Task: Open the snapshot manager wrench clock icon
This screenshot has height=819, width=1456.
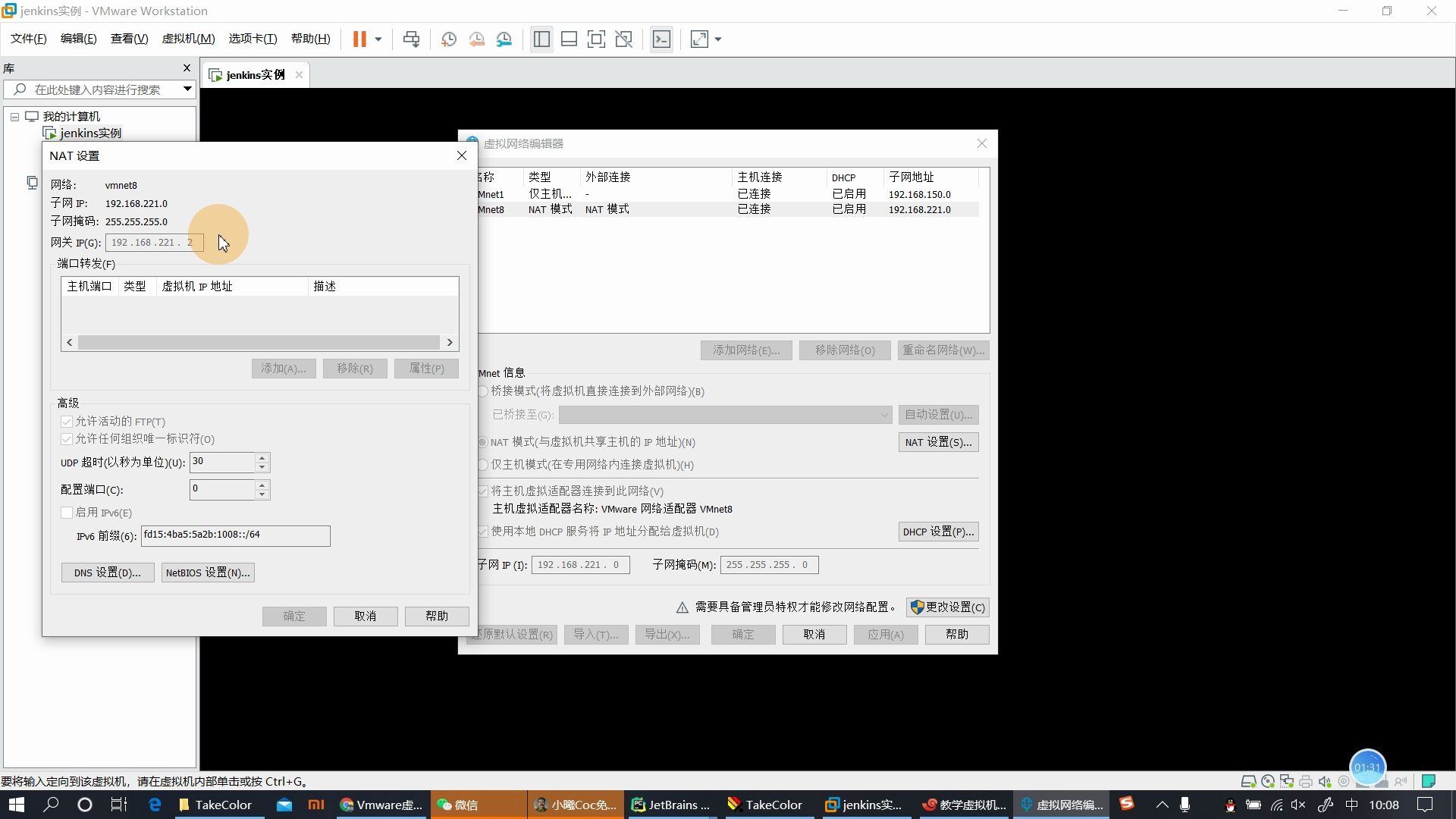Action: 504,39
